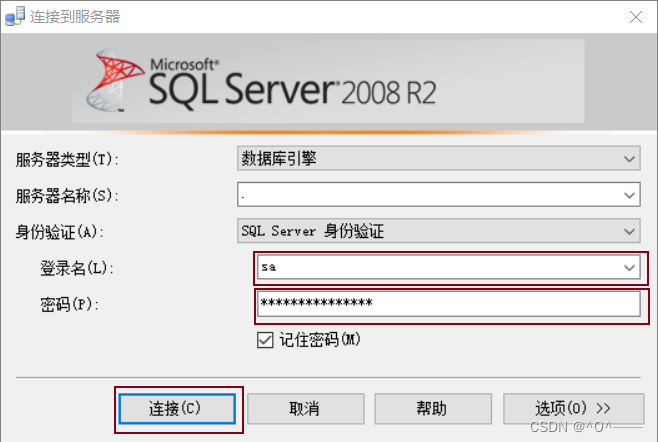Open the 服务器名称 dropdown arrow
This screenshot has height=442, width=658.
click(629, 195)
